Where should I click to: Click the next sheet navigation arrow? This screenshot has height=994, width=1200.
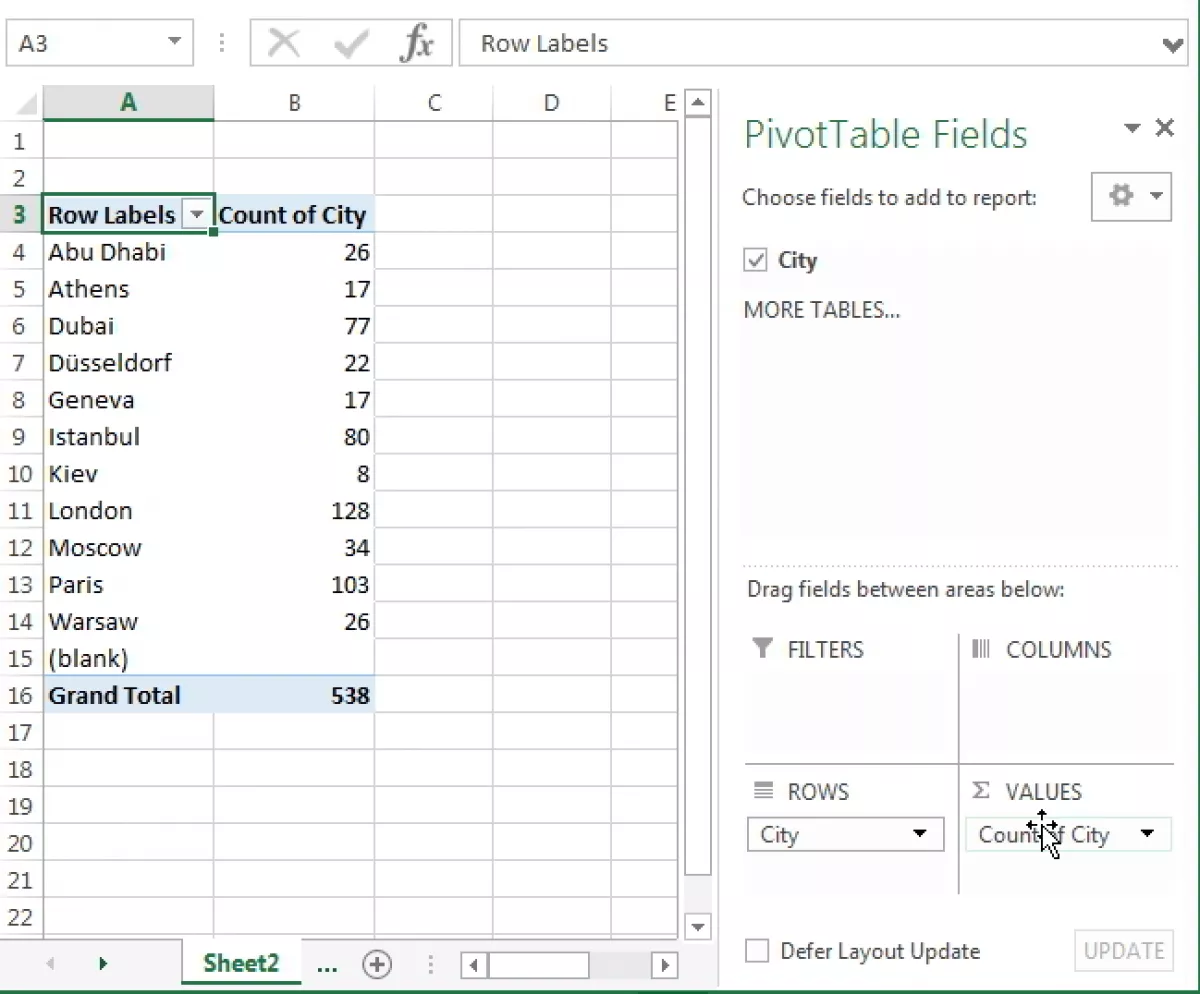pyautogui.click(x=103, y=964)
